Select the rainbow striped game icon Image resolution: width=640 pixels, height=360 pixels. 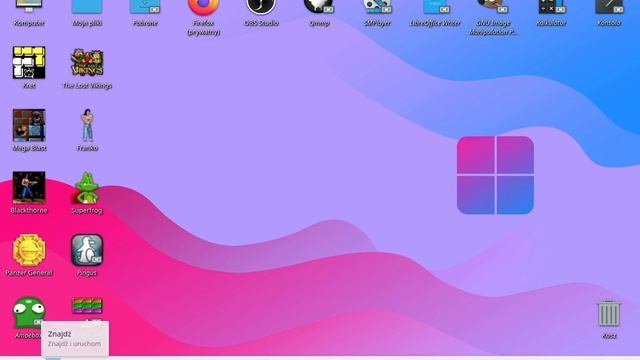pyautogui.click(x=87, y=306)
